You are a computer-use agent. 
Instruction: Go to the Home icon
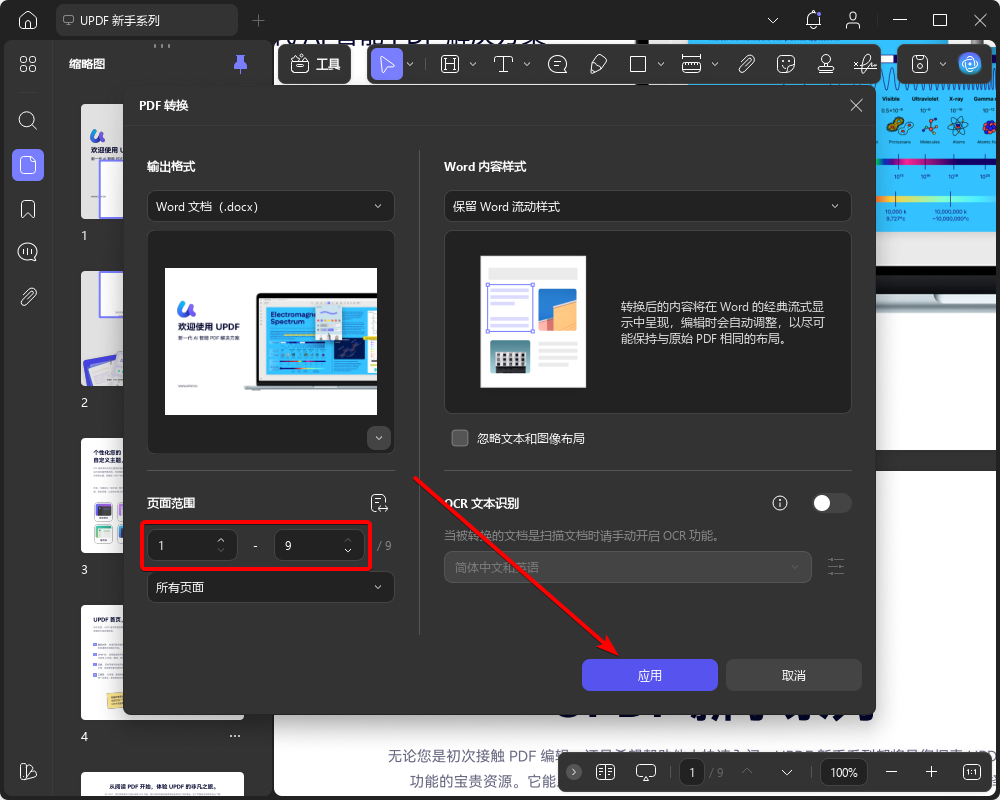tap(27, 20)
